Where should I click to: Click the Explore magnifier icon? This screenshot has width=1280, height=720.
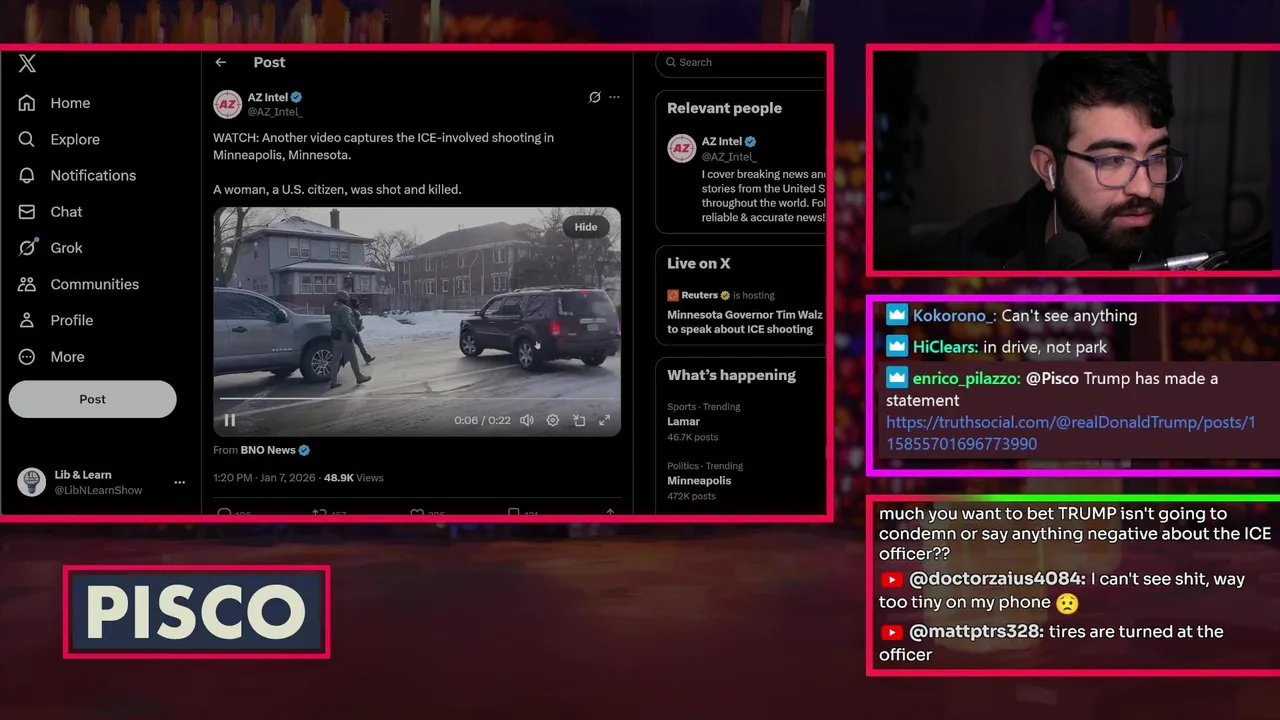(27, 139)
